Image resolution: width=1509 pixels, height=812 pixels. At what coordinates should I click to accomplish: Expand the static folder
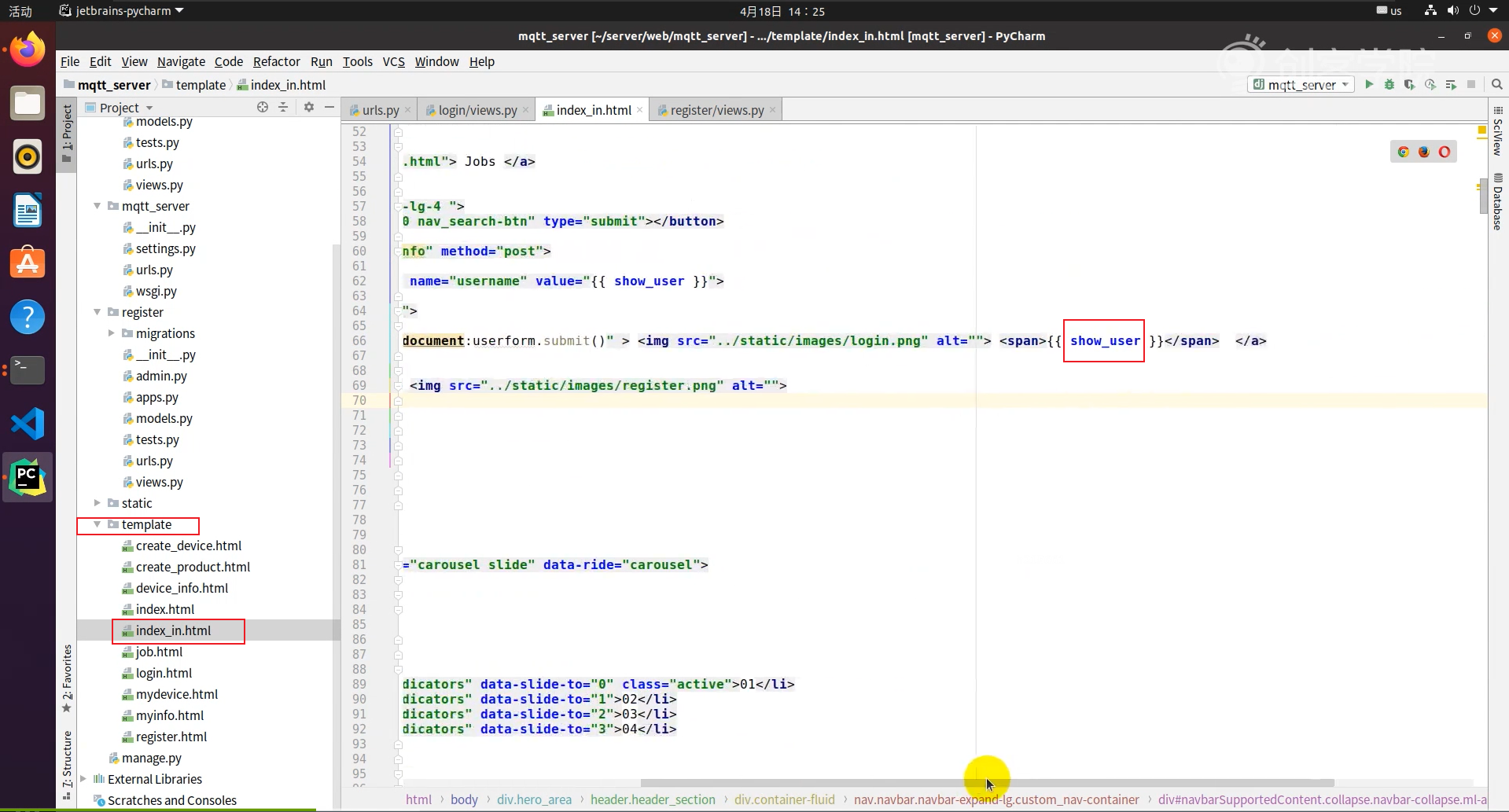[98, 503]
